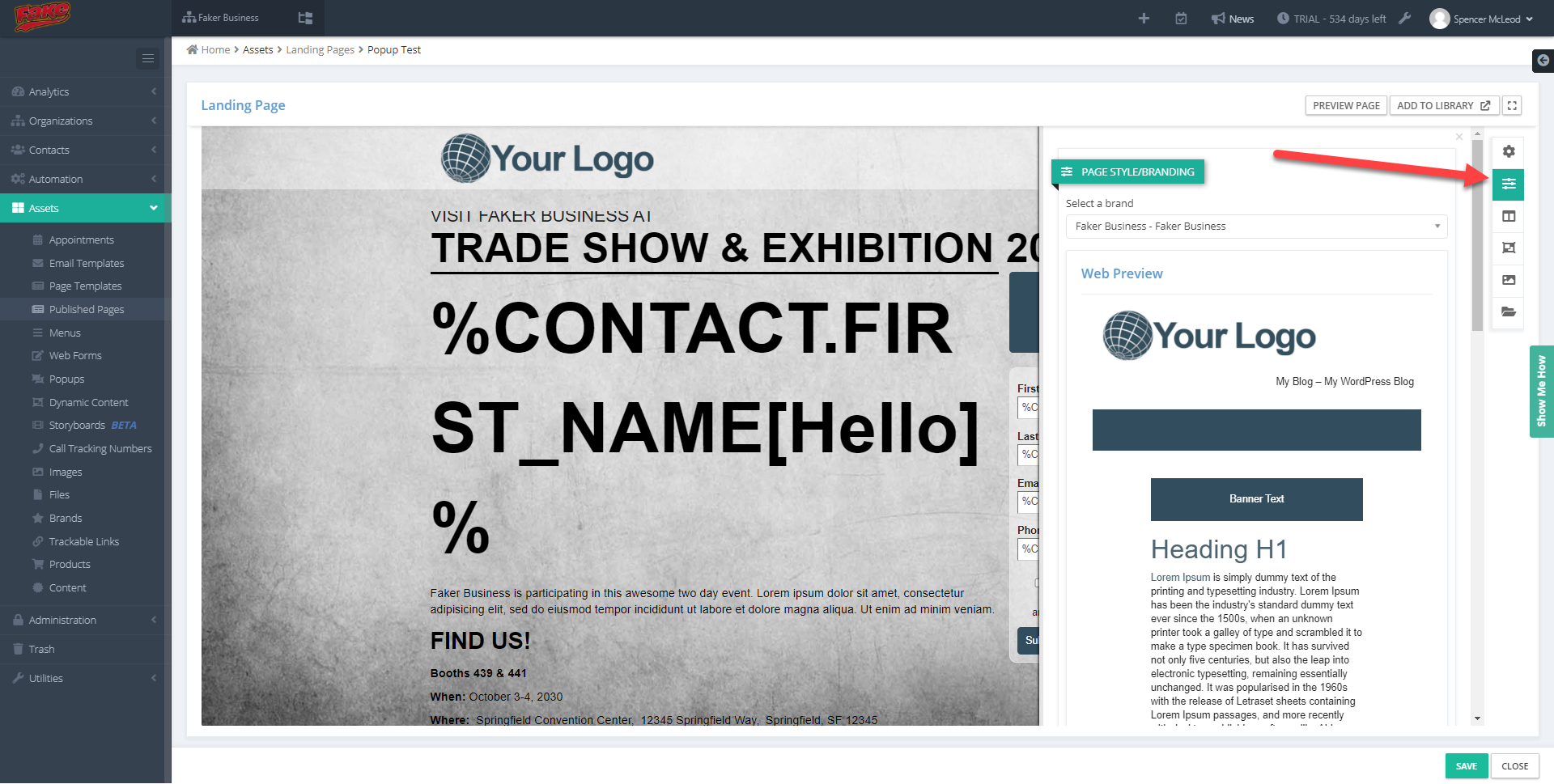Viewport: 1554px width, 784px height.
Task: Expand Organizations menu
Action: (82, 121)
